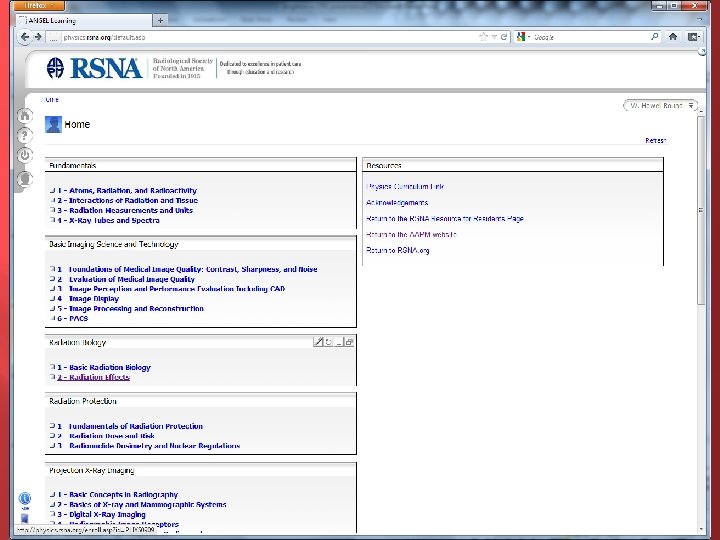Viewport: 720px width, 540px height.
Task: Open a new tab with the plus button
Action: (160, 20)
